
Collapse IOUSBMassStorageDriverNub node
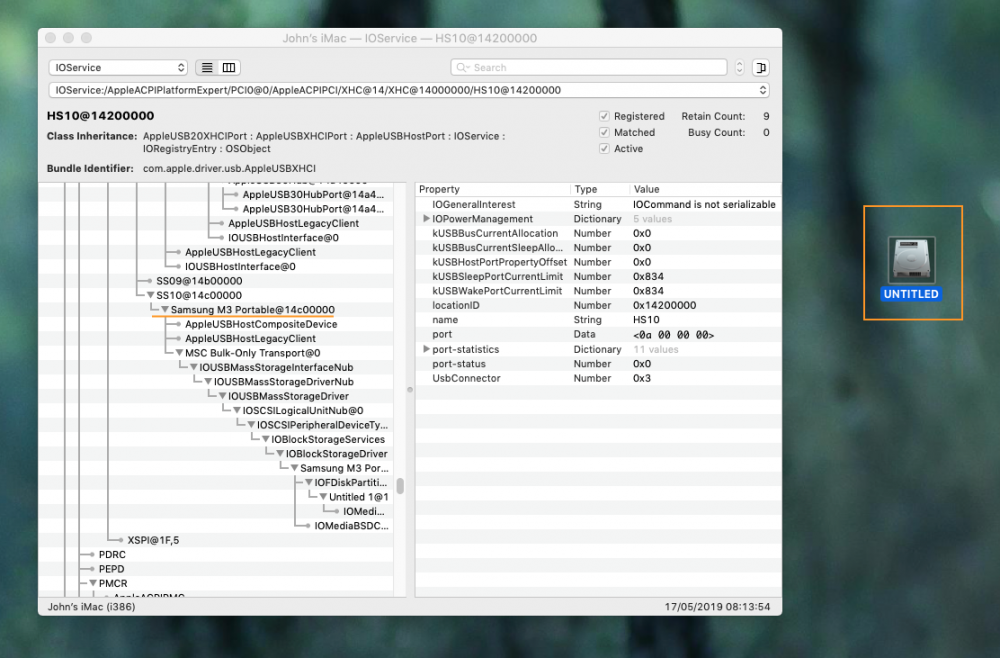click(x=208, y=382)
